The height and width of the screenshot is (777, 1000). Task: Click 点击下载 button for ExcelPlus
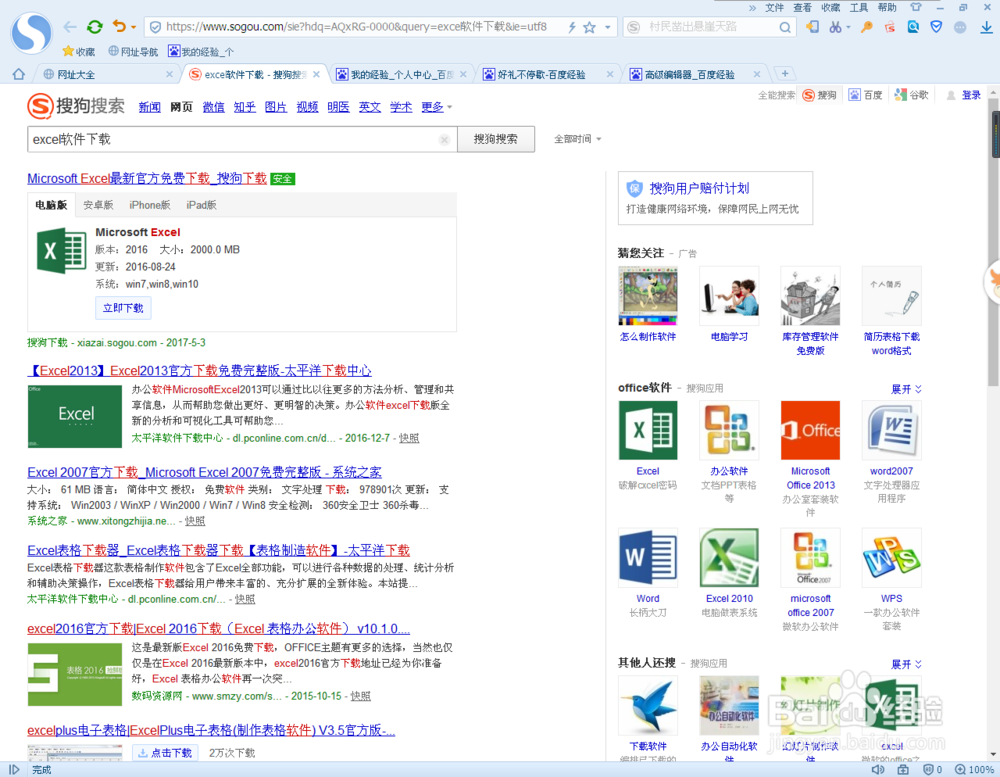point(165,753)
